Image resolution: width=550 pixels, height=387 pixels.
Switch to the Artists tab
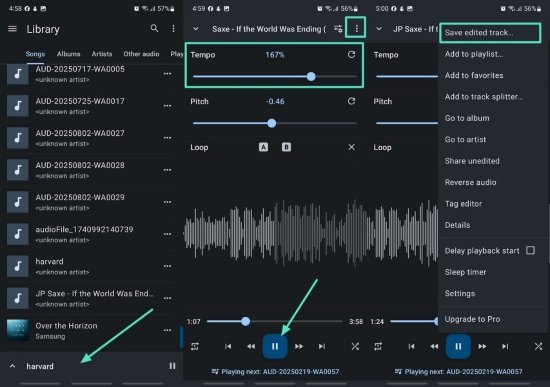click(x=102, y=54)
